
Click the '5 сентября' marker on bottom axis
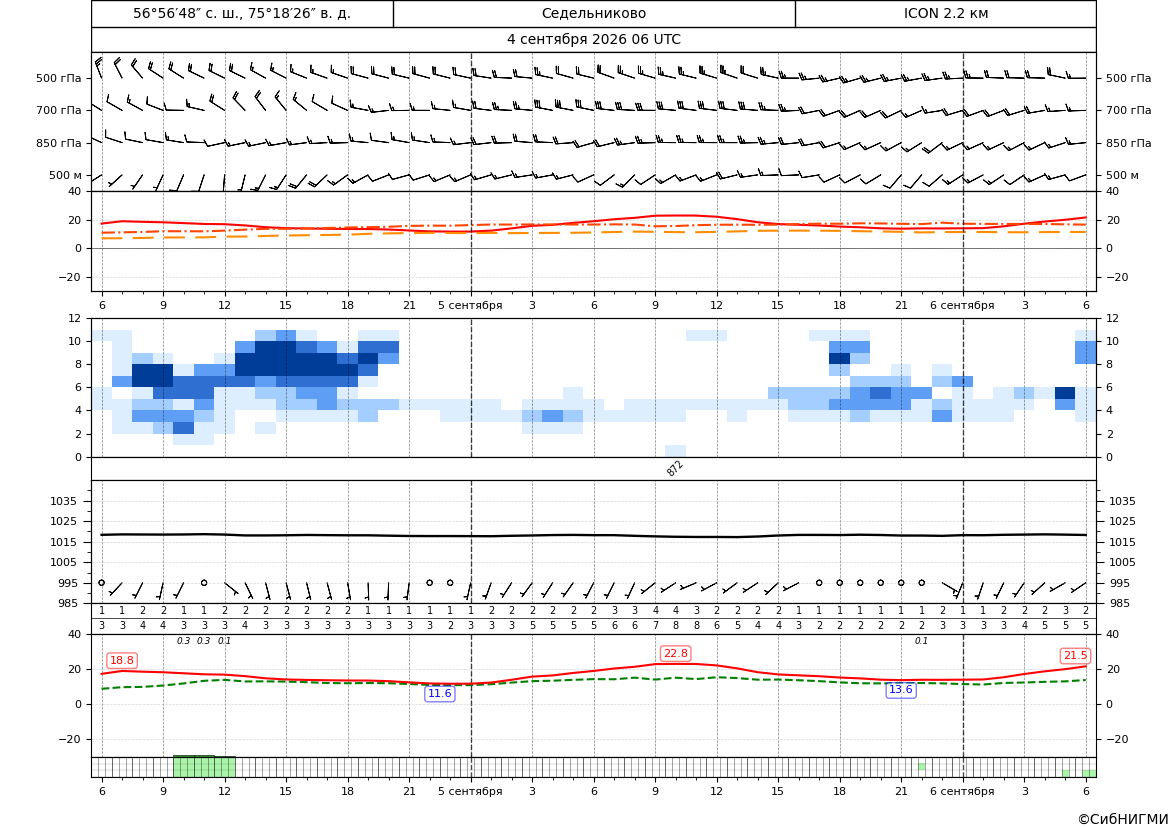[470, 791]
